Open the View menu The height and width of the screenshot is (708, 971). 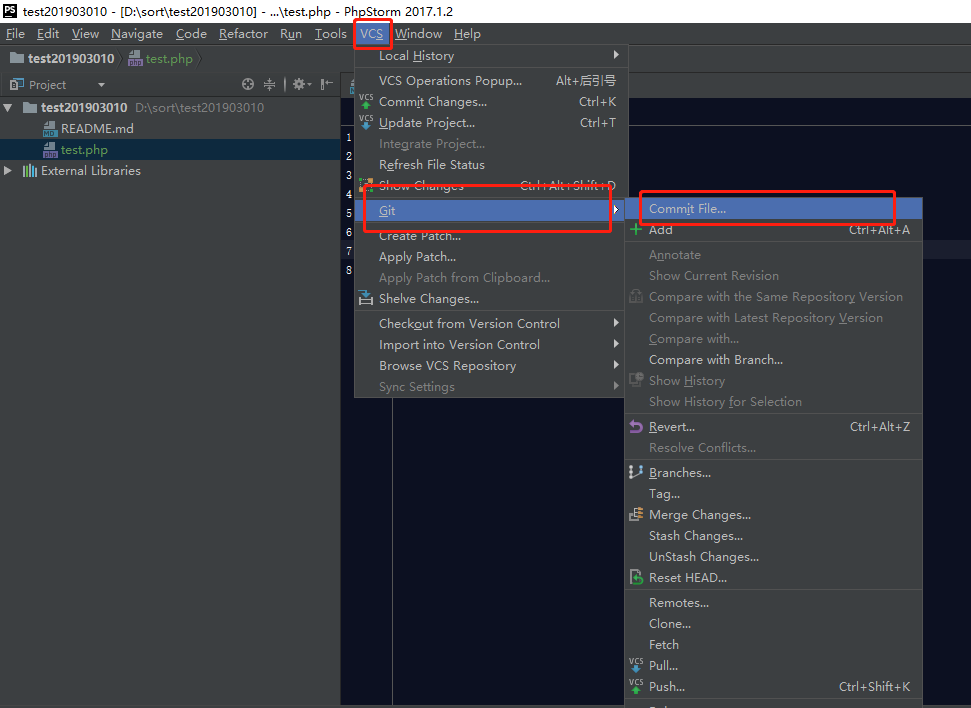[x=85, y=34]
